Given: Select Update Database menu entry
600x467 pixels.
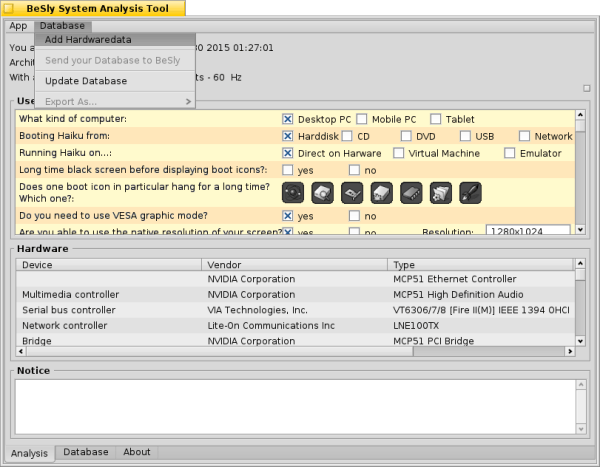Looking at the screenshot, I should pos(86,80).
